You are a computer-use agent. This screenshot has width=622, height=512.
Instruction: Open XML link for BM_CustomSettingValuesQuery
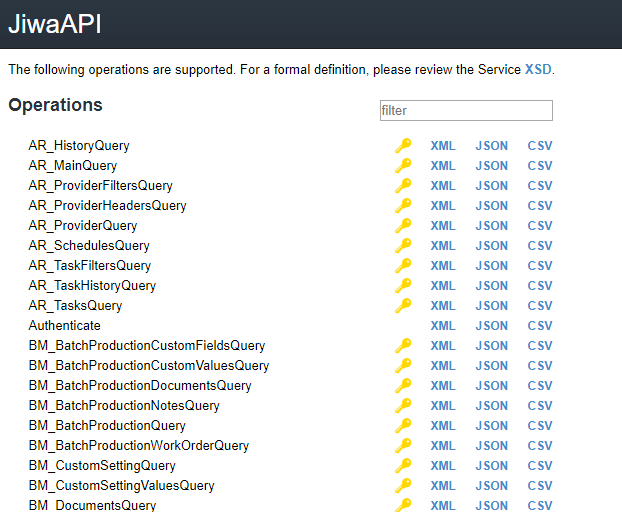click(443, 485)
